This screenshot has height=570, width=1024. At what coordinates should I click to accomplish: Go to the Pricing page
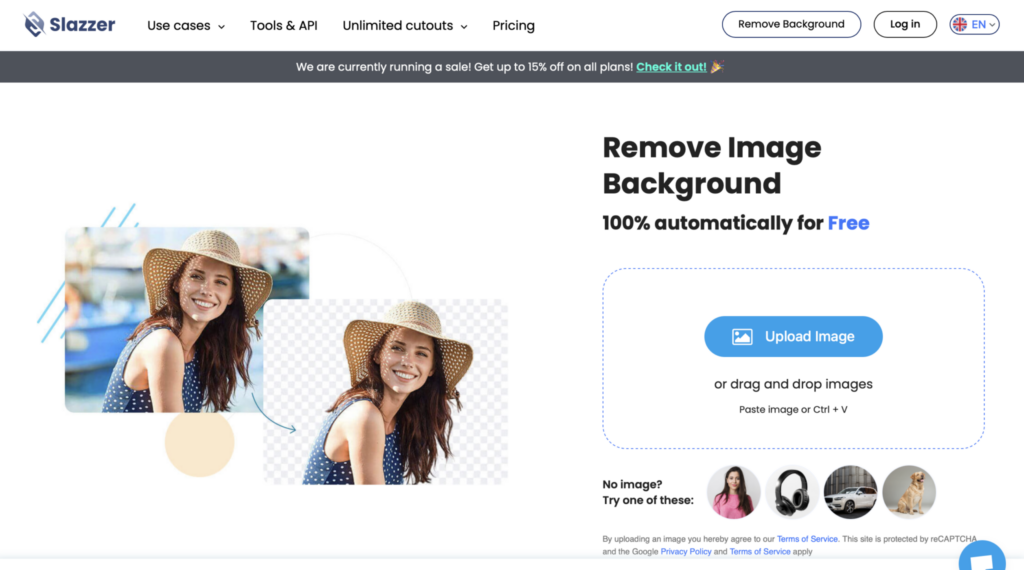pyautogui.click(x=513, y=25)
